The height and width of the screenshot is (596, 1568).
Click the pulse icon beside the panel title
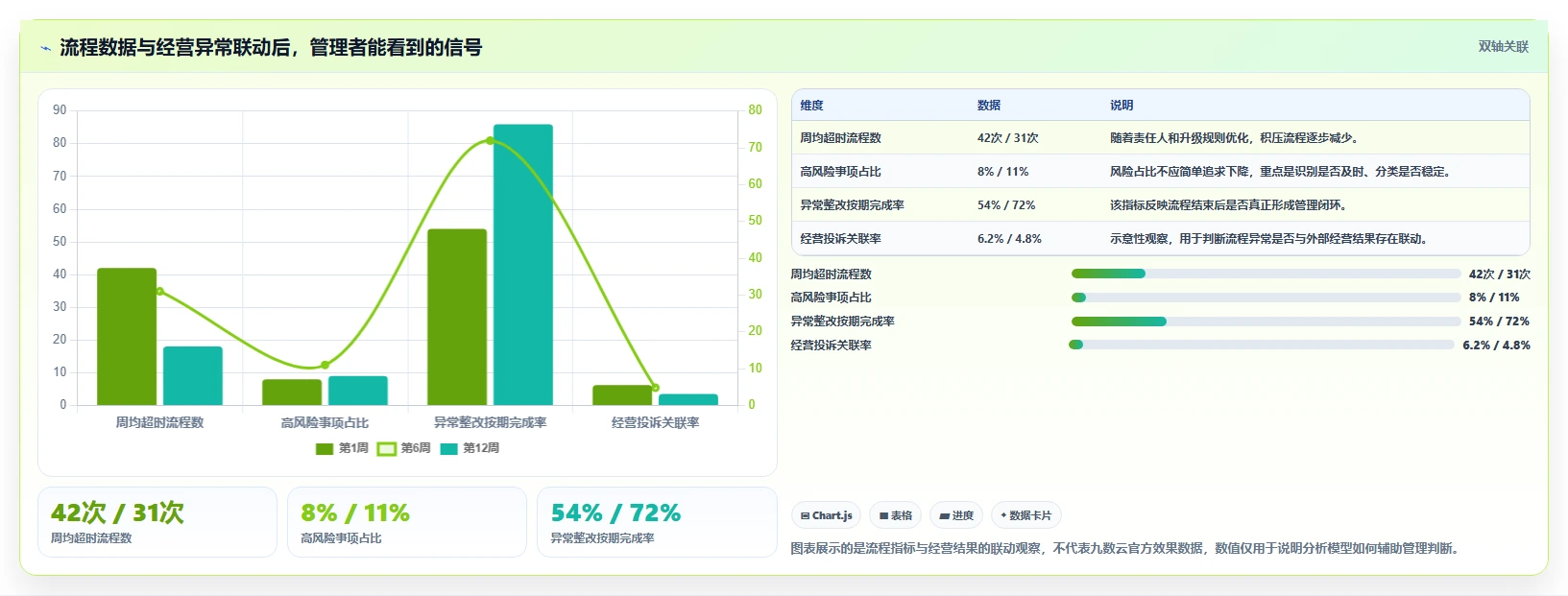pyautogui.click(x=45, y=48)
